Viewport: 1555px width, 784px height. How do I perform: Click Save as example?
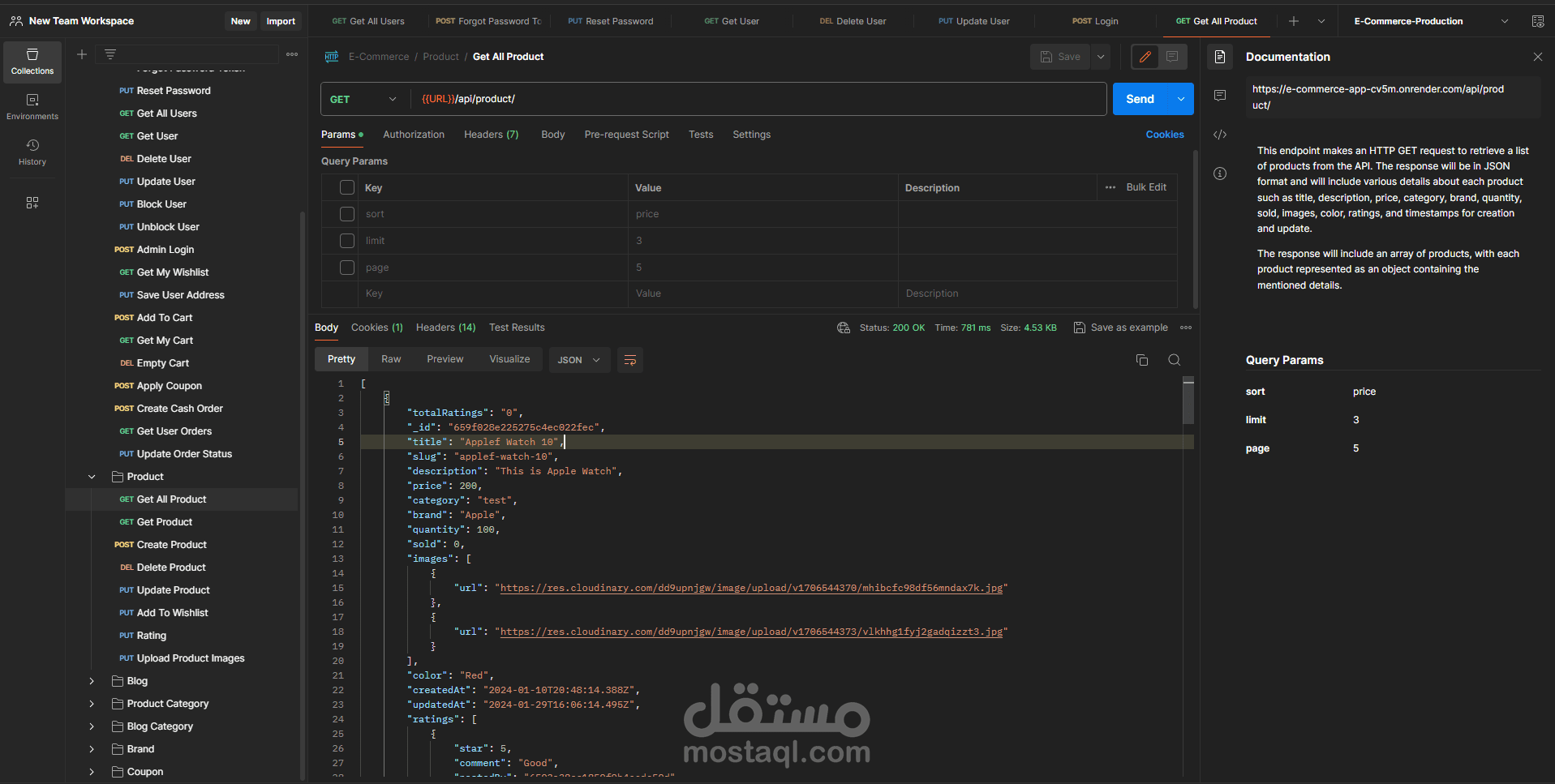tap(1121, 328)
